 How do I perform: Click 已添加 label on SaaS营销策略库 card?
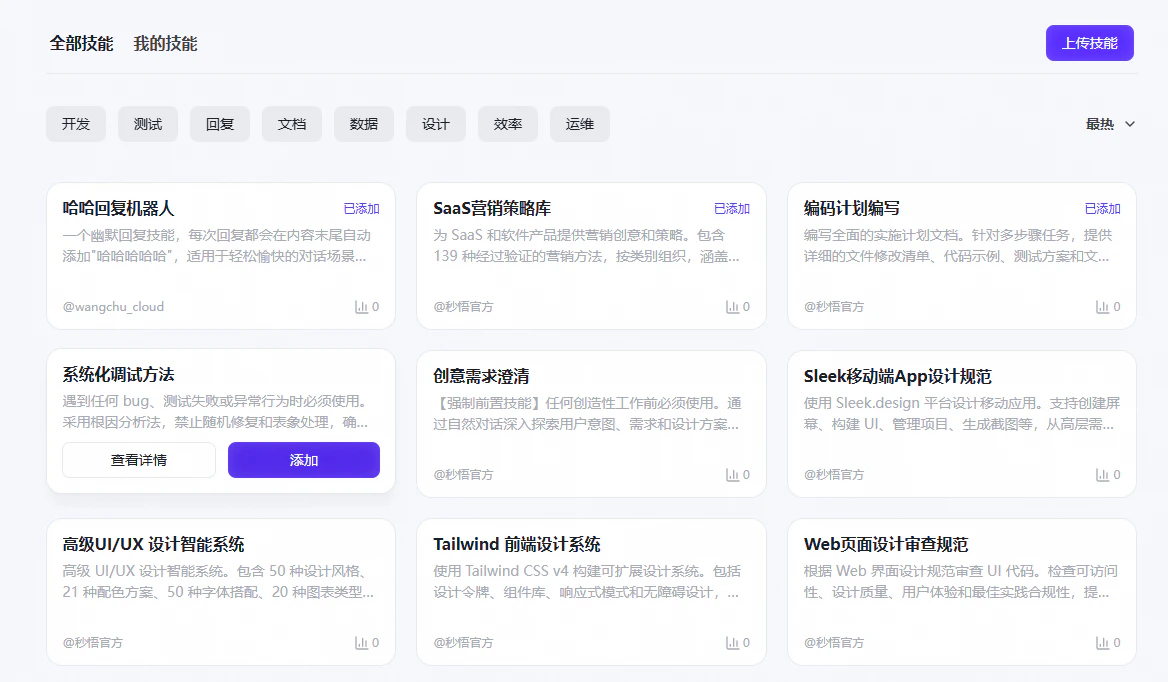pos(732,208)
